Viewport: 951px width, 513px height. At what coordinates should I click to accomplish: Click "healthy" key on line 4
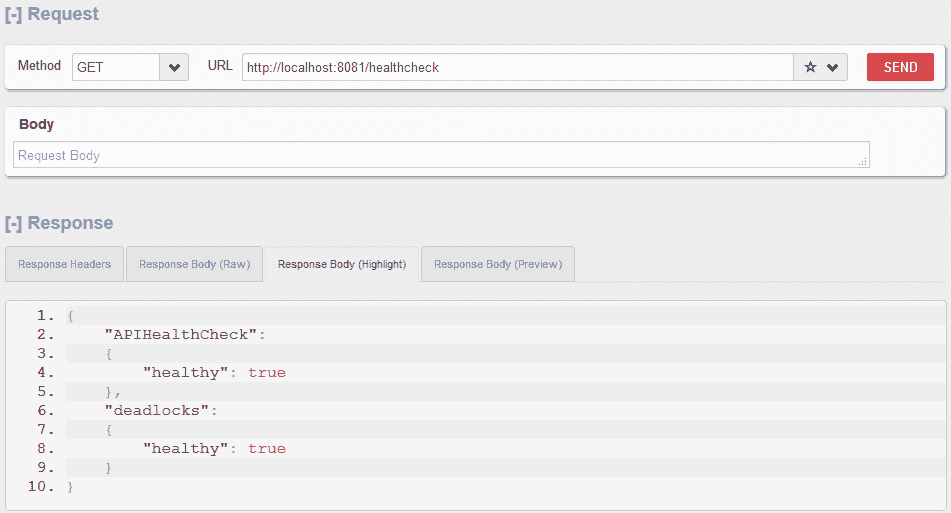pos(185,372)
